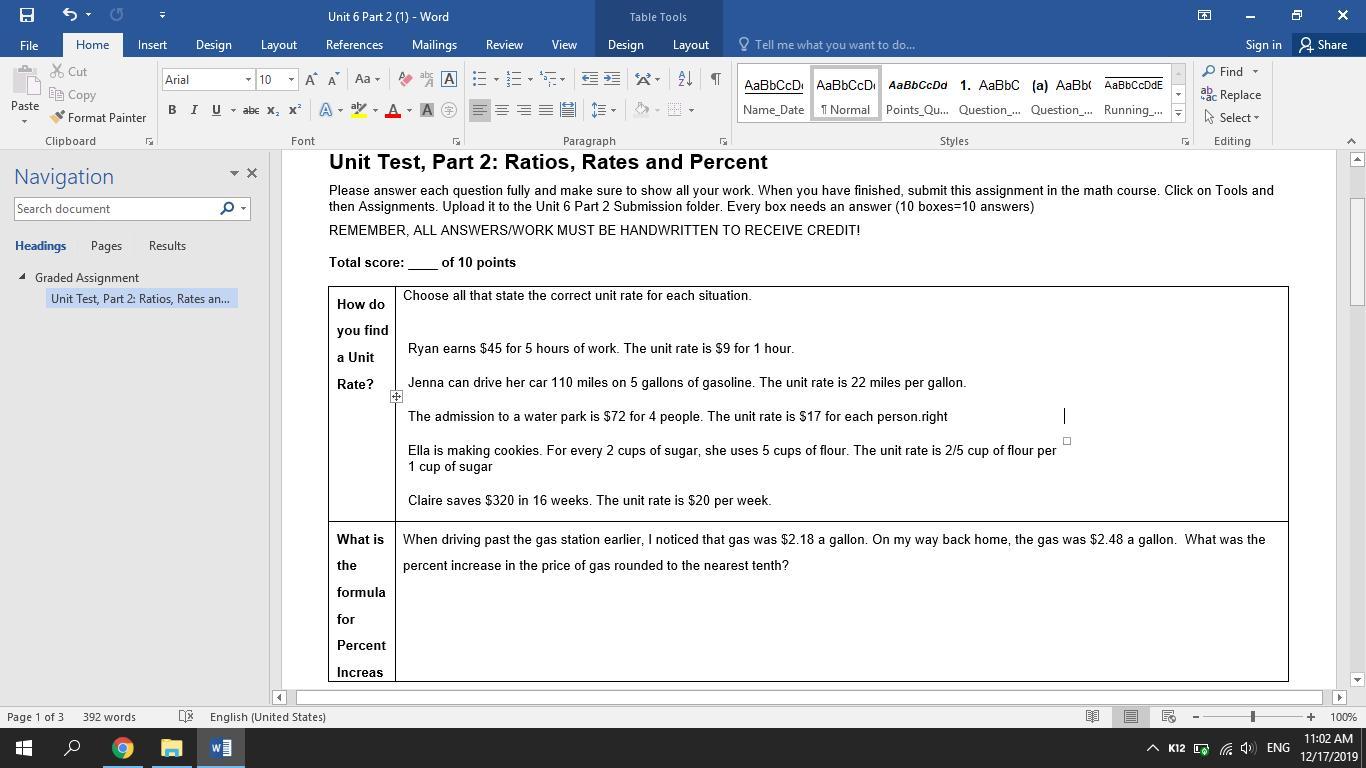Adjust the zoom slider handle

[1253, 717]
